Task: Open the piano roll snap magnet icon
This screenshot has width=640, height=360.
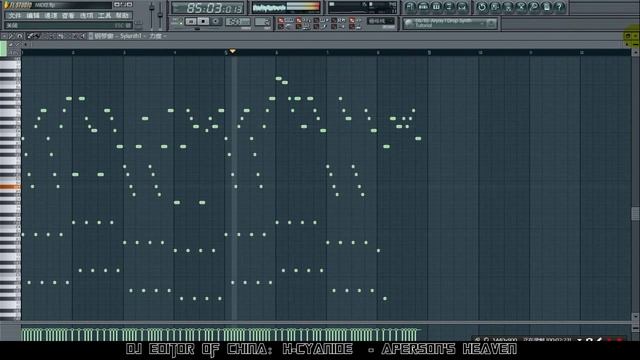Action: pyautogui.click(x=20, y=36)
